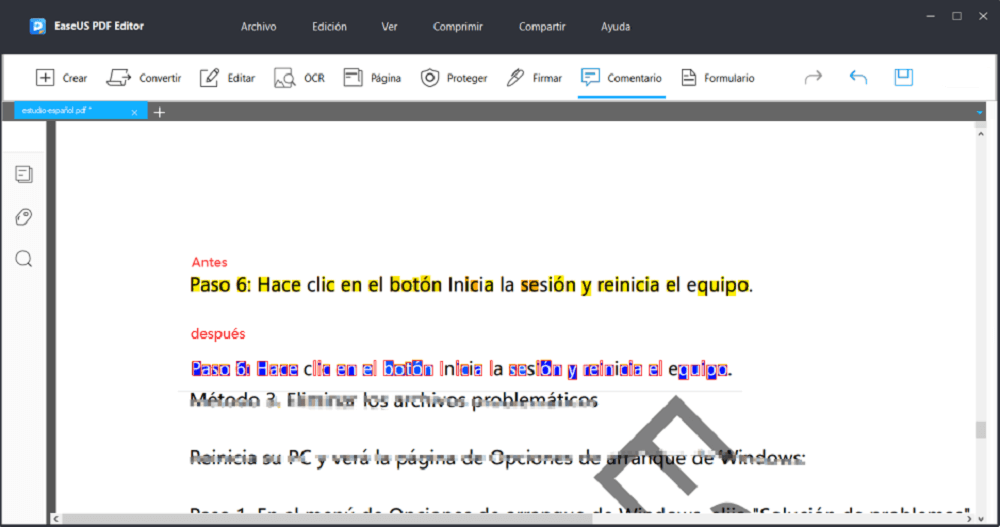The width and height of the screenshot is (1000, 527).
Task: Click the horizontal scrollbar left arrow
Action: click(56, 519)
